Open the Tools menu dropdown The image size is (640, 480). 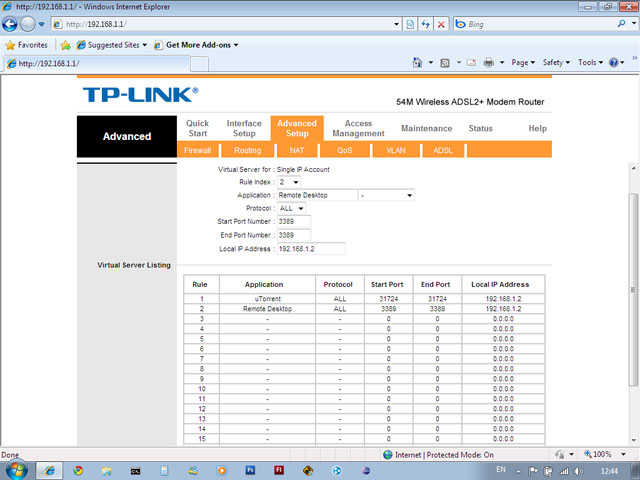[590, 62]
